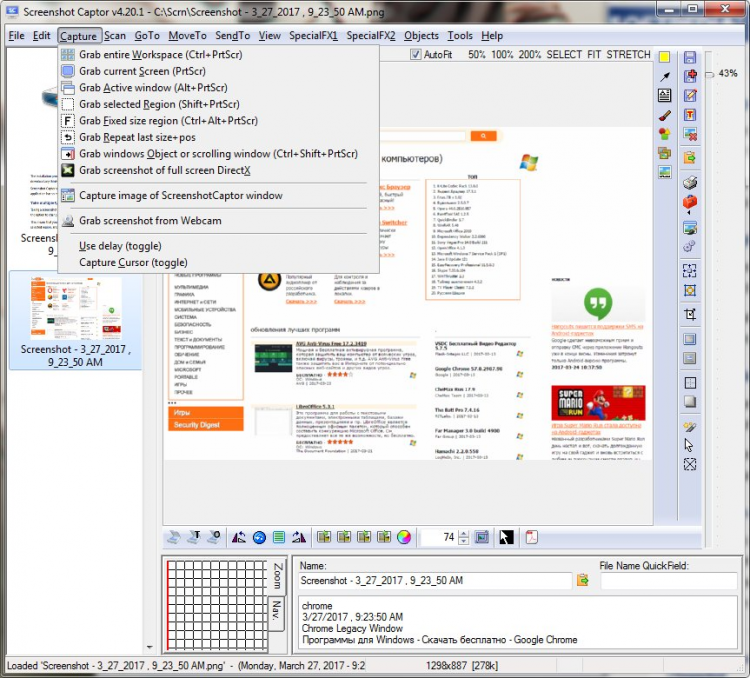This screenshot has width=750, height=678.
Task: Click the floppy disk save icon
Action: point(690,57)
